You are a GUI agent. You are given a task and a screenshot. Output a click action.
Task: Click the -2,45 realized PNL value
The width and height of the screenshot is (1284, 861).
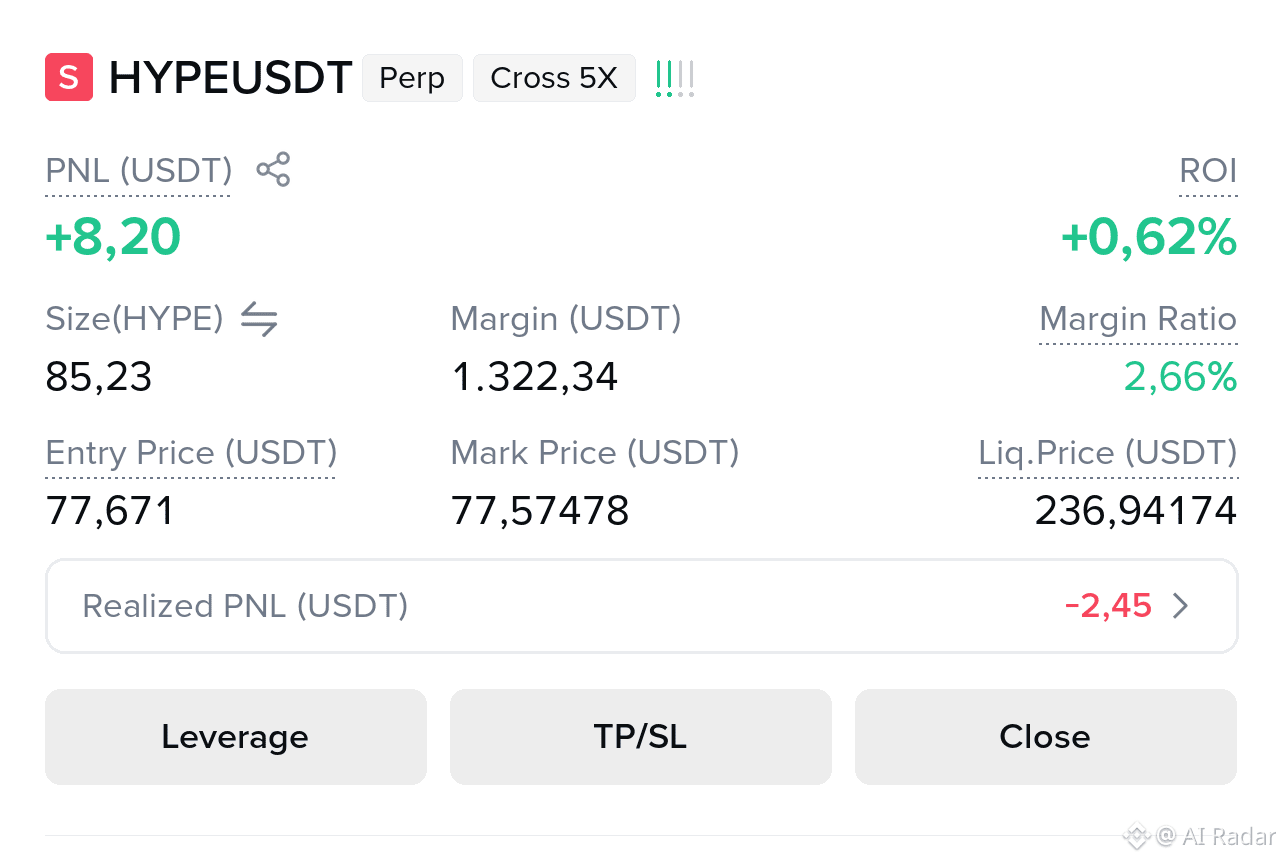point(1108,606)
